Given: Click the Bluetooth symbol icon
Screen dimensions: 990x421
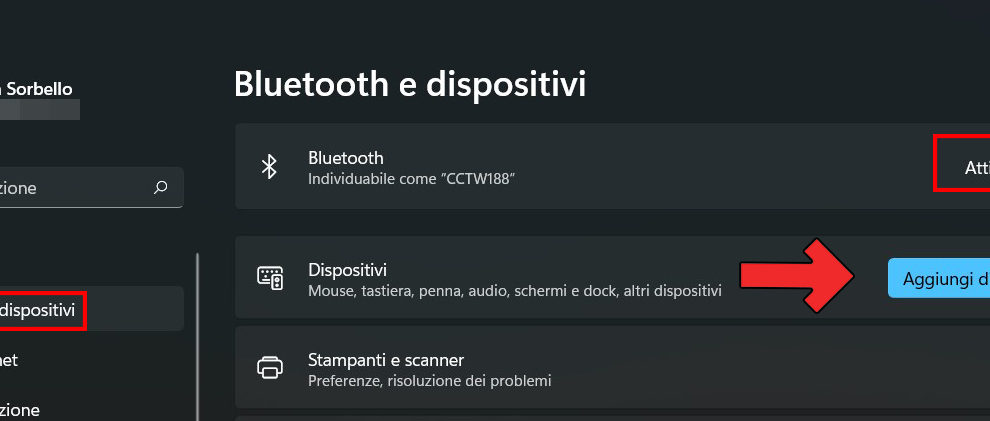Looking at the screenshot, I should 268,167.
